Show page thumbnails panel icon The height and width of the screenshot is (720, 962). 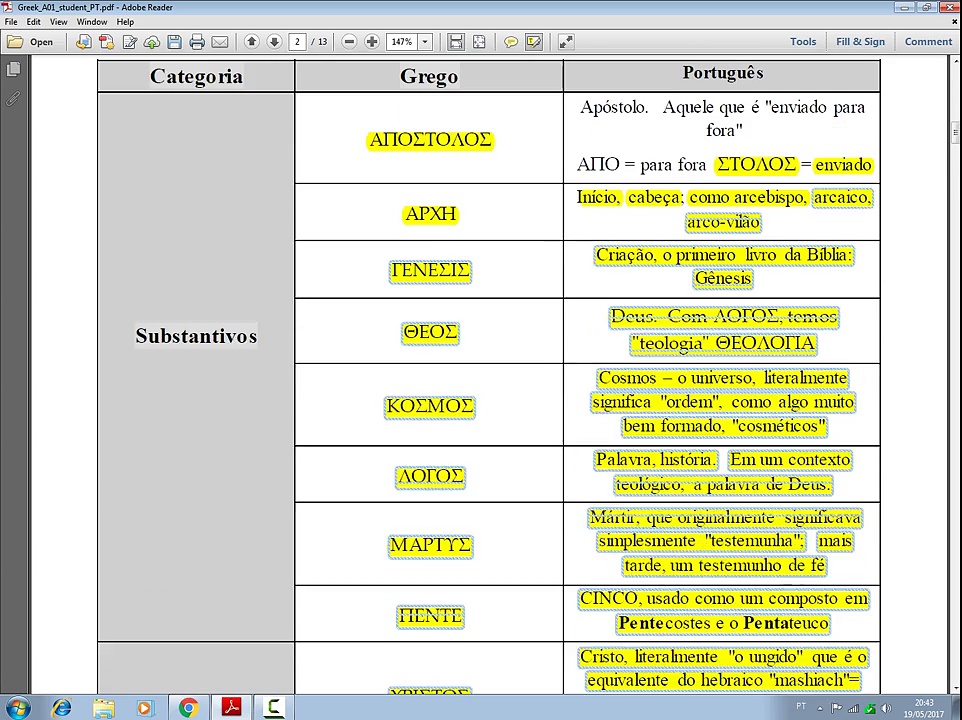[x=13, y=69]
